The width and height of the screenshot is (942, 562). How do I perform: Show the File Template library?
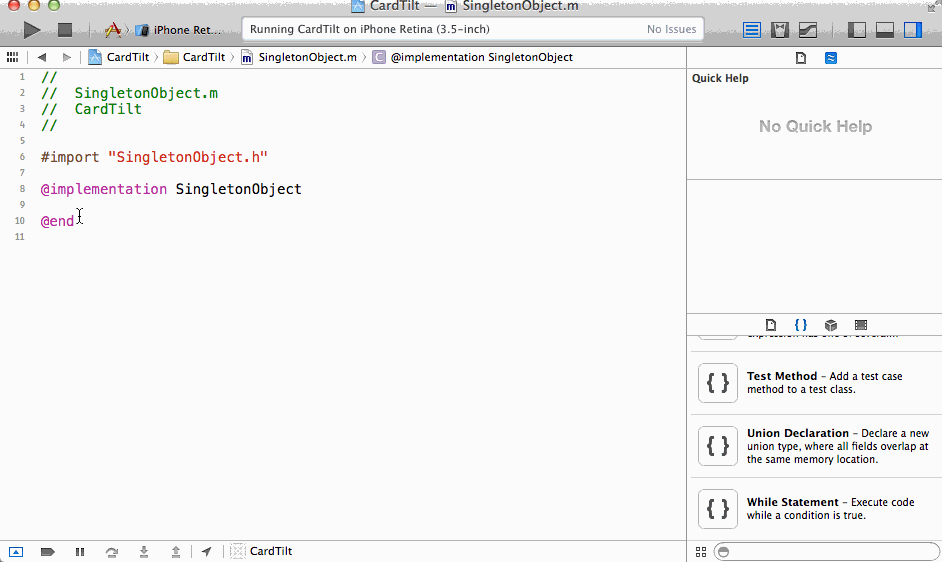point(771,325)
